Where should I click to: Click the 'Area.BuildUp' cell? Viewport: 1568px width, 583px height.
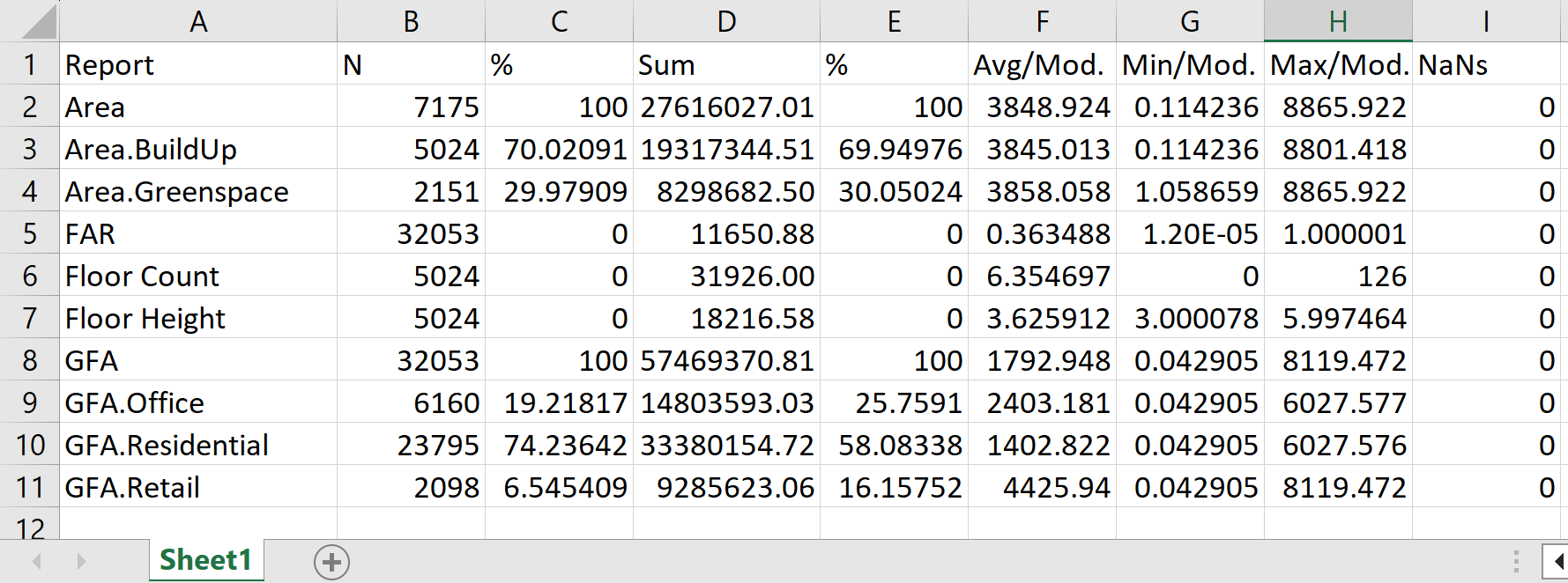pos(198,149)
